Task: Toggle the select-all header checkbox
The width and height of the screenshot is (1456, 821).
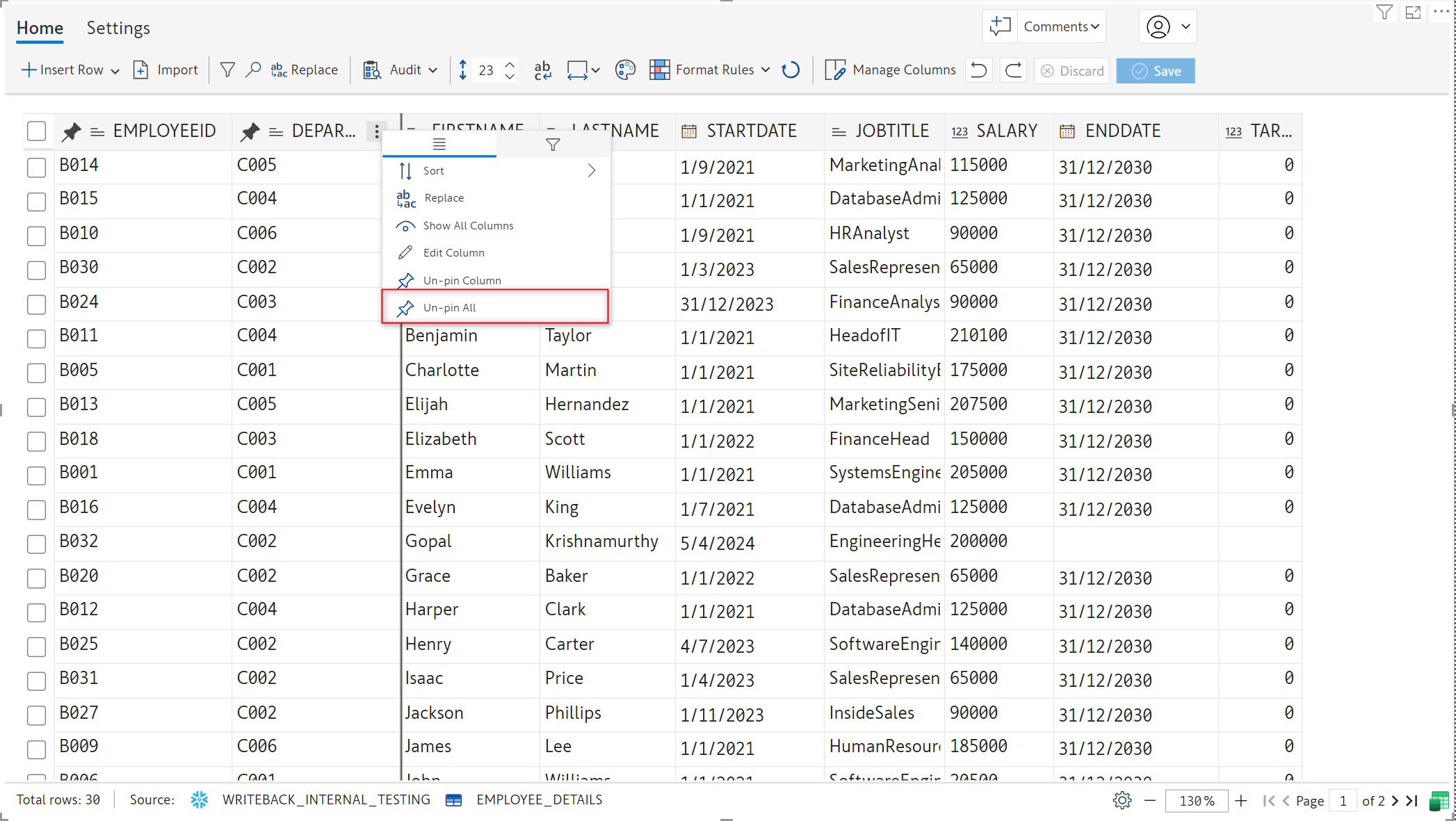Action: [36, 131]
